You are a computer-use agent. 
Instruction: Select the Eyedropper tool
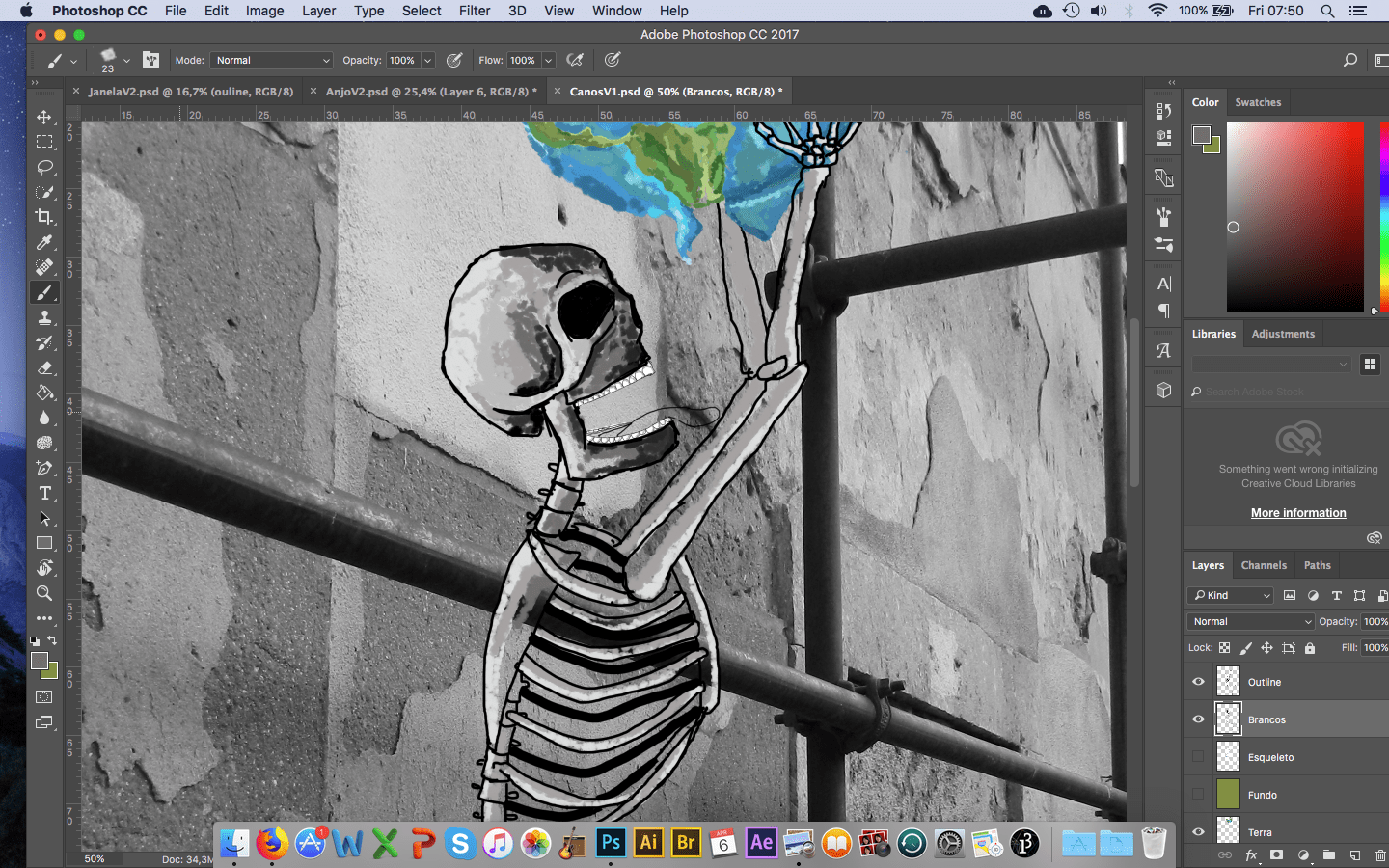[44, 242]
